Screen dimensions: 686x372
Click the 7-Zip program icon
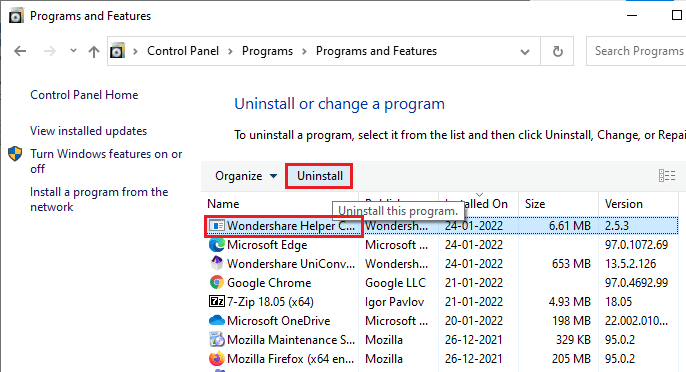tap(217, 302)
